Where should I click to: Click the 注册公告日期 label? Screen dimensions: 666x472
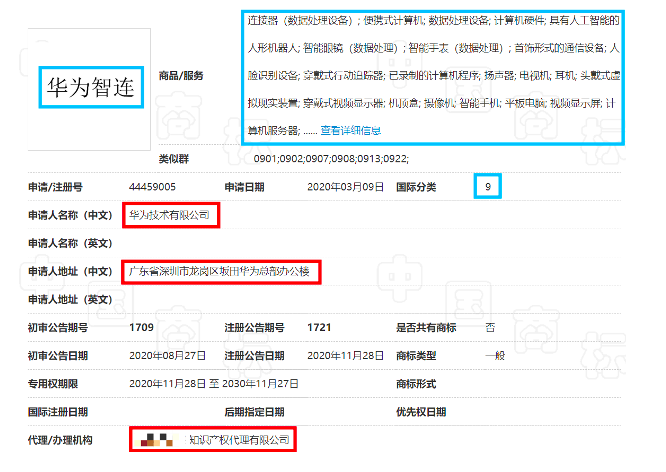(254, 356)
